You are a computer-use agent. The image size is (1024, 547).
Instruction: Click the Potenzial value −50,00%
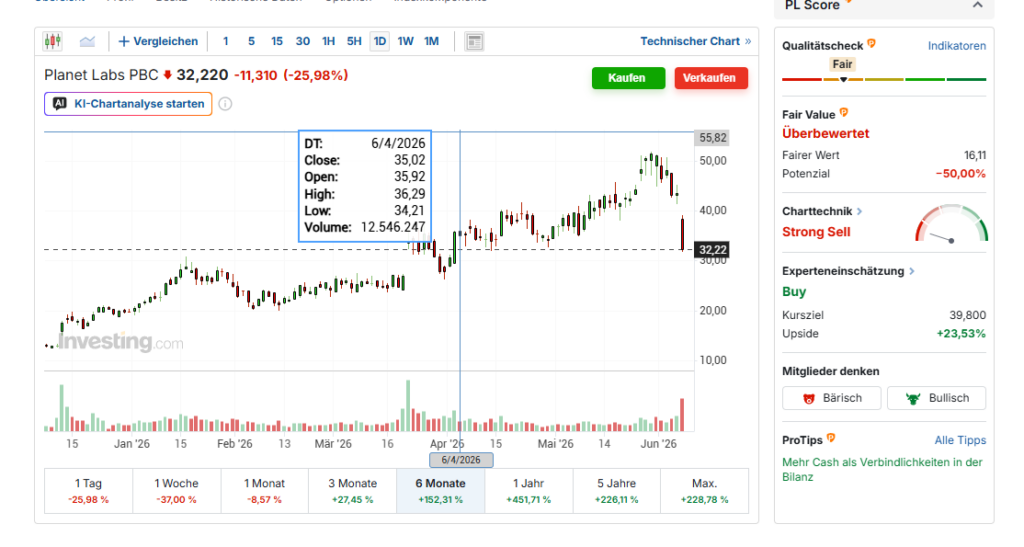(x=961, y=174)
